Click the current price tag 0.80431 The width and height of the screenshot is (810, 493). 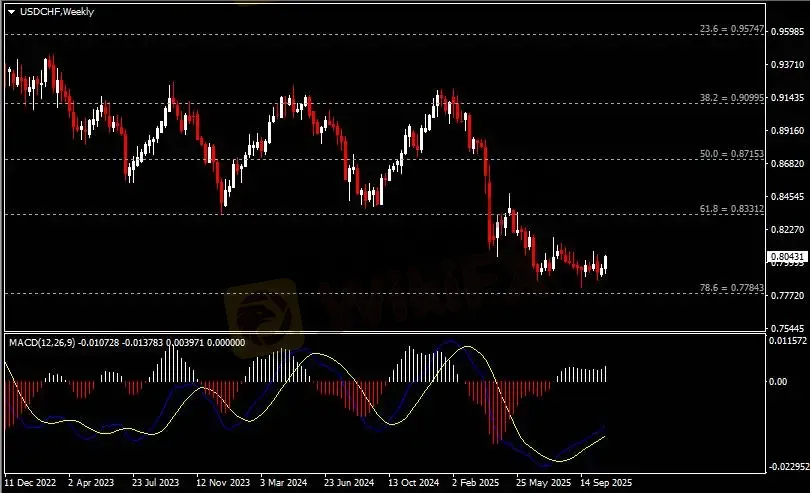click(787, 256)
